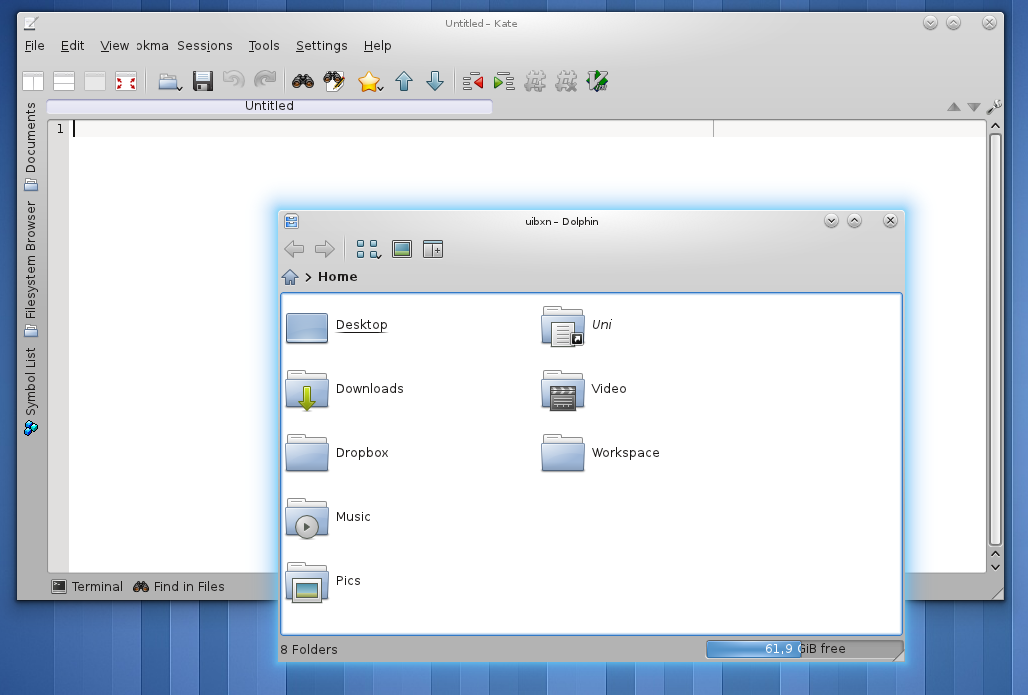
Task: Open dropdown arrow beside open-file folder icon
Action: point(180,88)
